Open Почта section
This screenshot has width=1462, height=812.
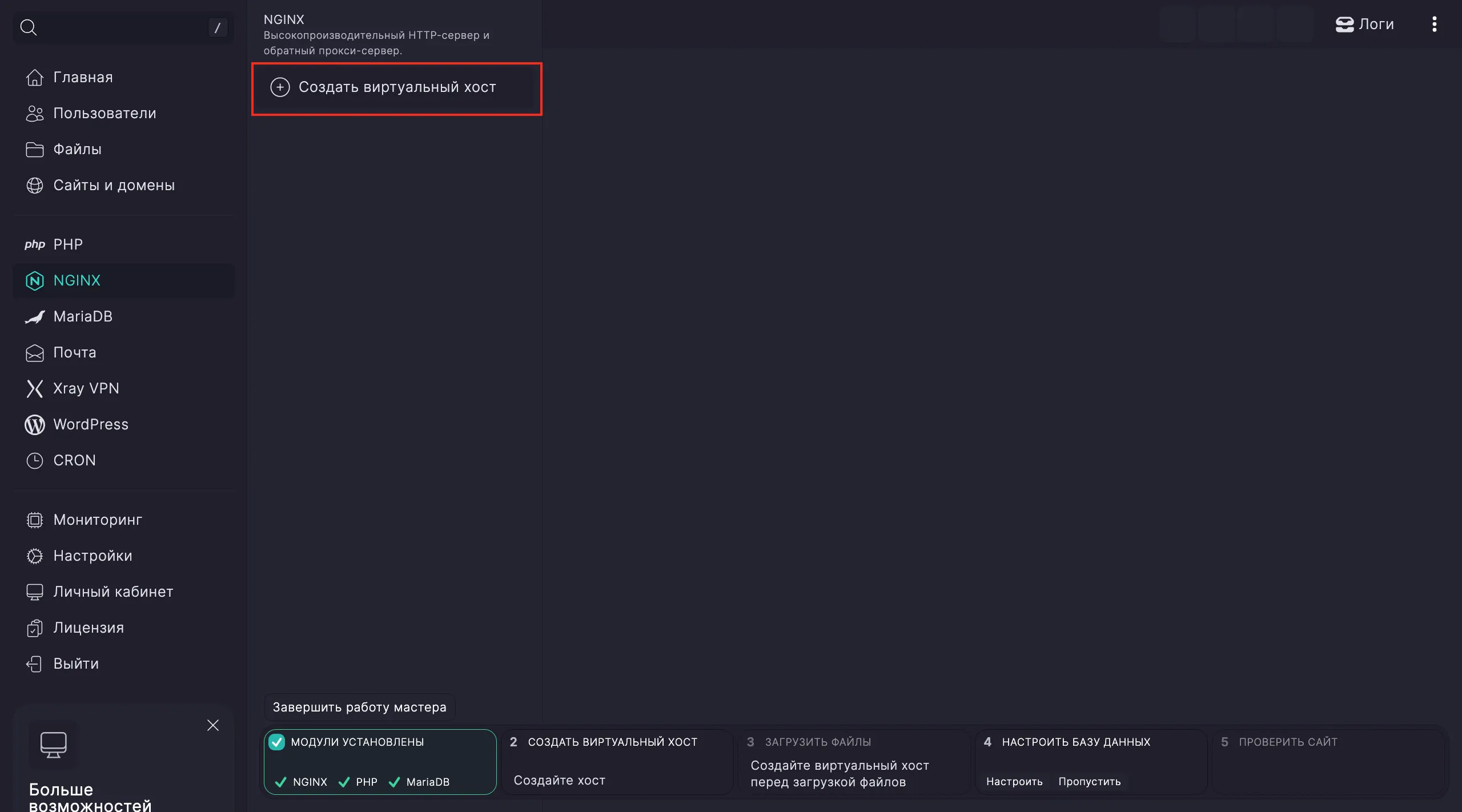coord(123,352)
